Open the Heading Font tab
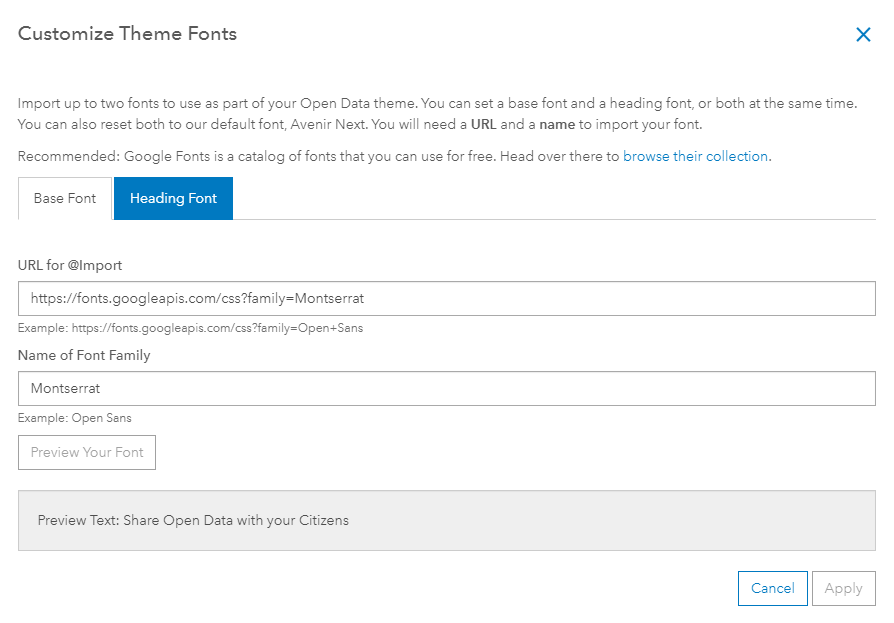The width and height of the screenshot is (894, 623). pyautogui.click(x=173, y=198)
